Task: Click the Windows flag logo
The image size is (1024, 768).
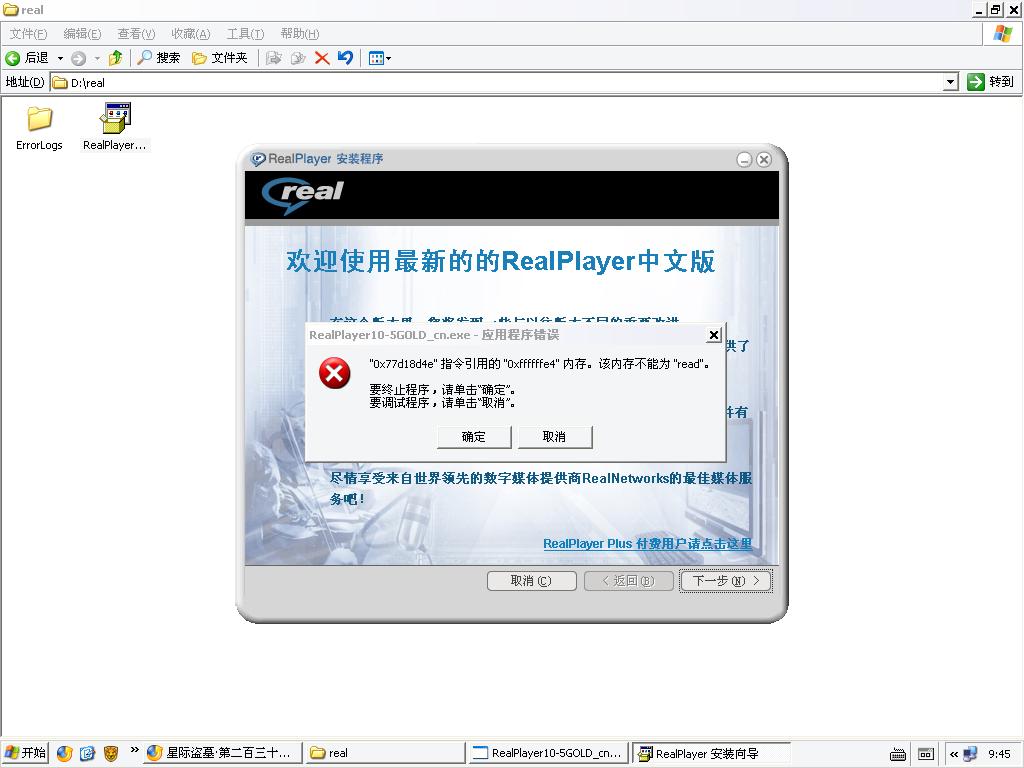Action: pyautogui.click(x=1002, y=33)
